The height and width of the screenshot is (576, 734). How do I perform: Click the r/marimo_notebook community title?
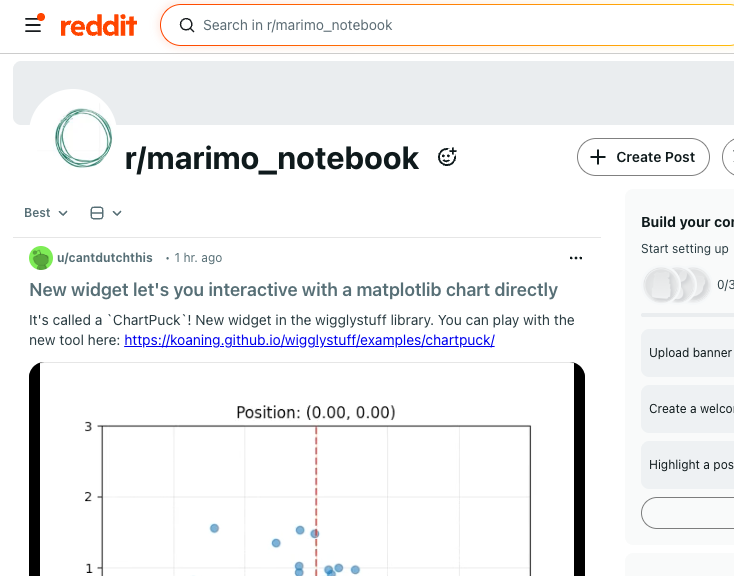[x=272, y=158]
